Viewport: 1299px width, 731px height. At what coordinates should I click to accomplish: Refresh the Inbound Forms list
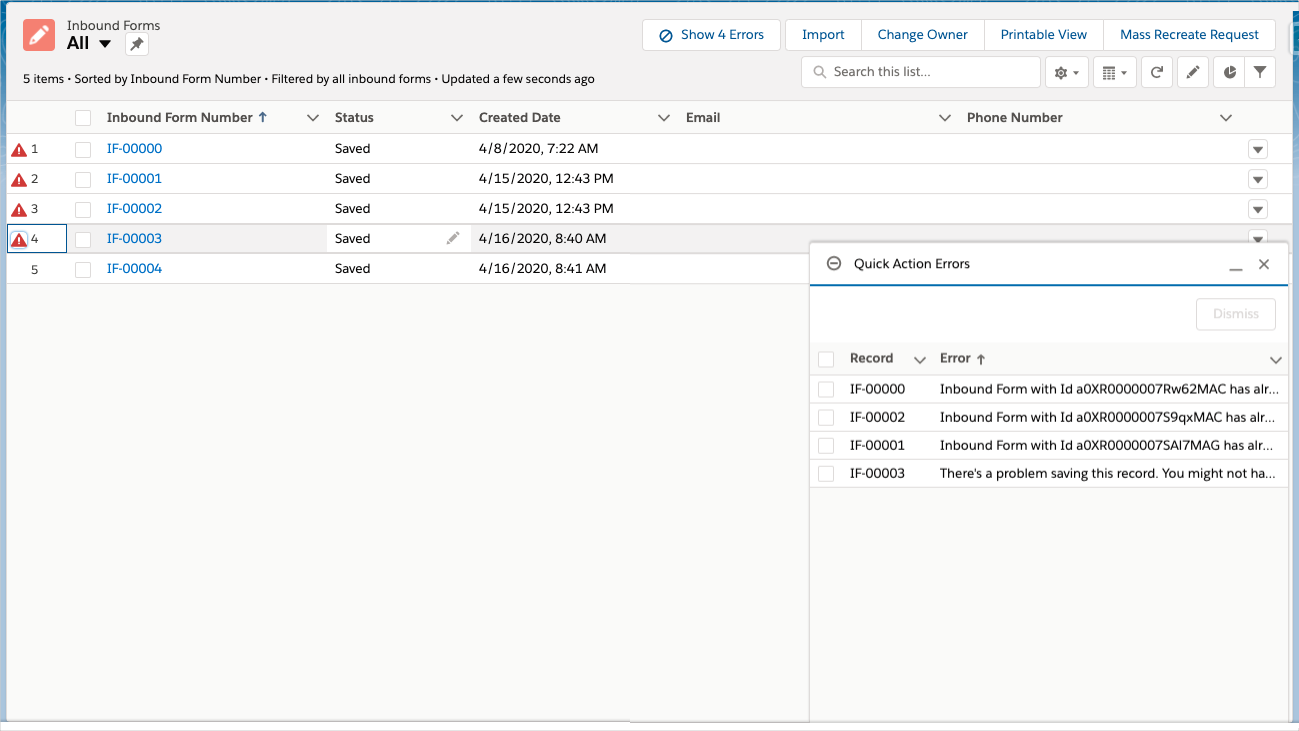click(1156, 72)
